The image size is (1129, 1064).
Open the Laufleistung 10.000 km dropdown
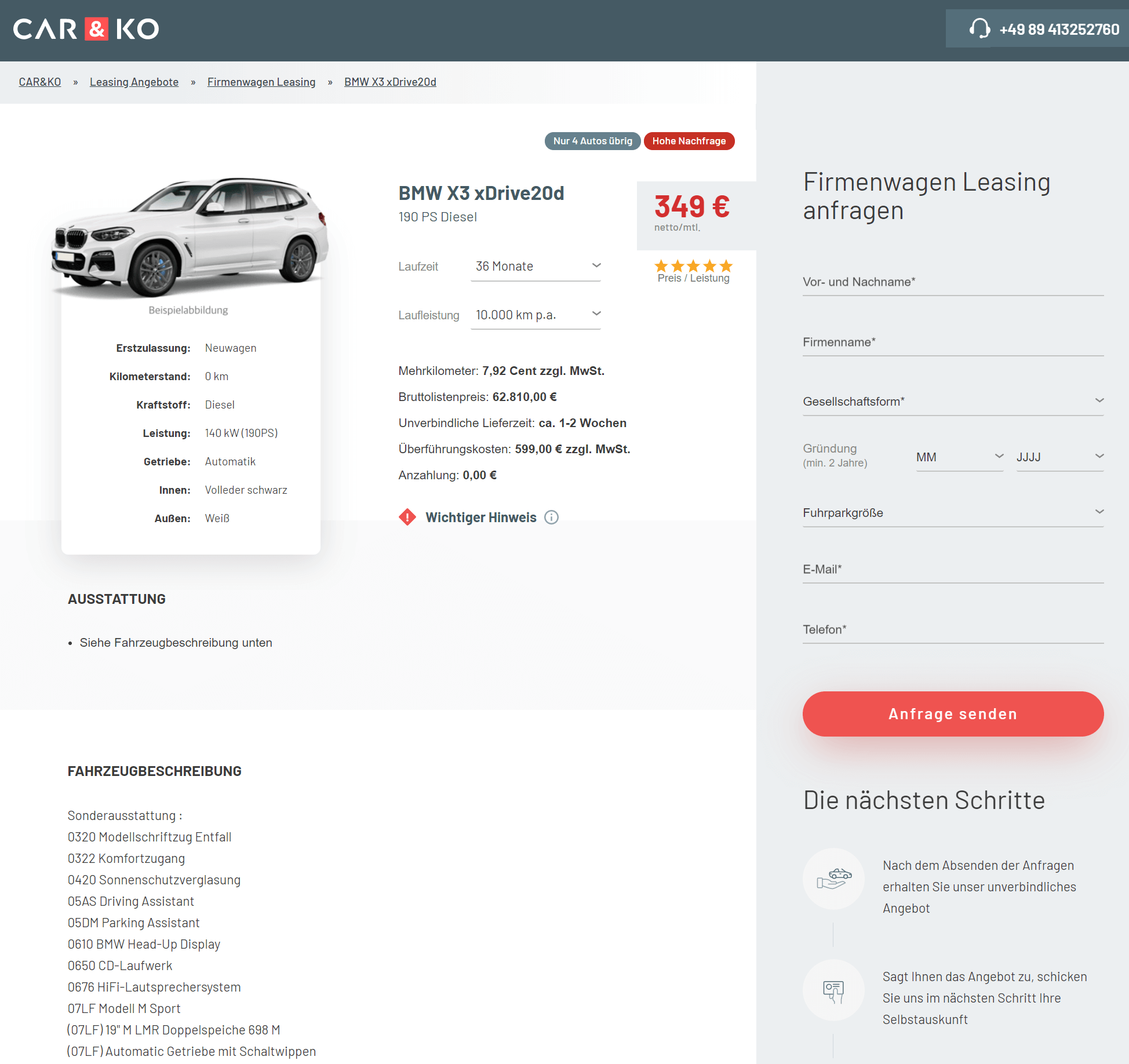click(536, 315)
